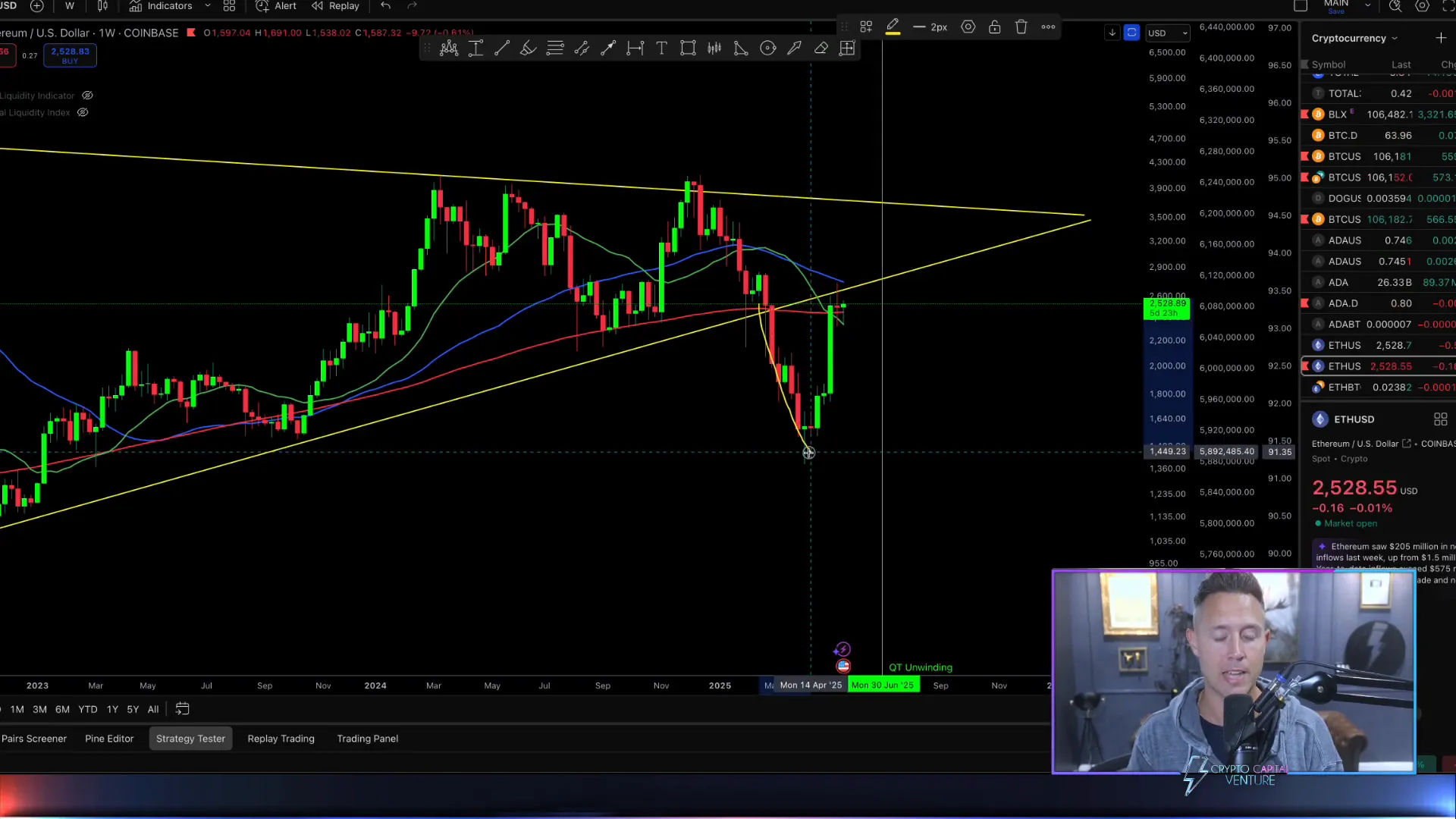Select the triangle pattern tool
This screenshot has height=819, width=1456.
tap(741, 49)
